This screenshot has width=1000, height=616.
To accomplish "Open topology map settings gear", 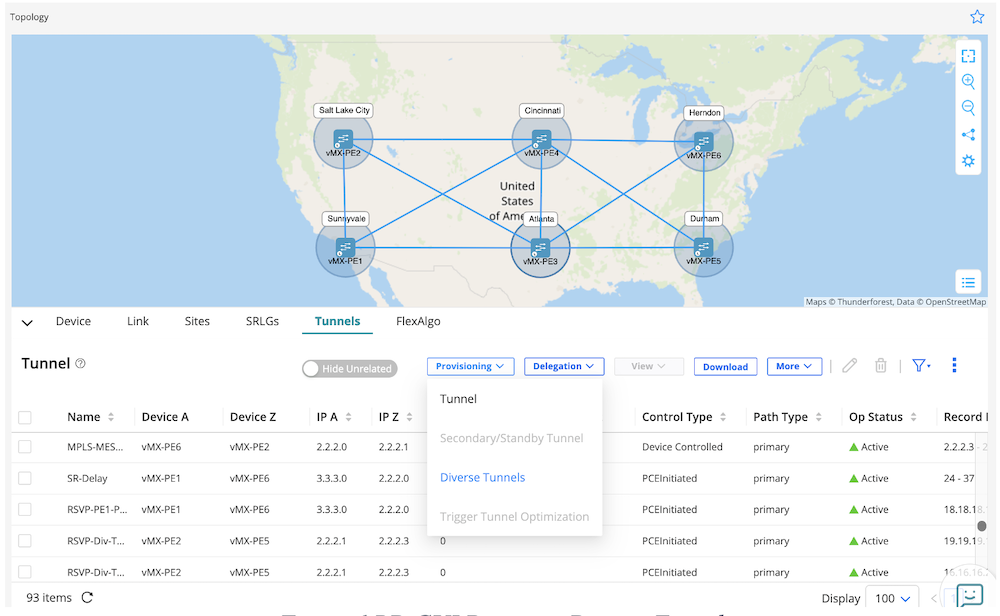I will (x=968, y=161).
